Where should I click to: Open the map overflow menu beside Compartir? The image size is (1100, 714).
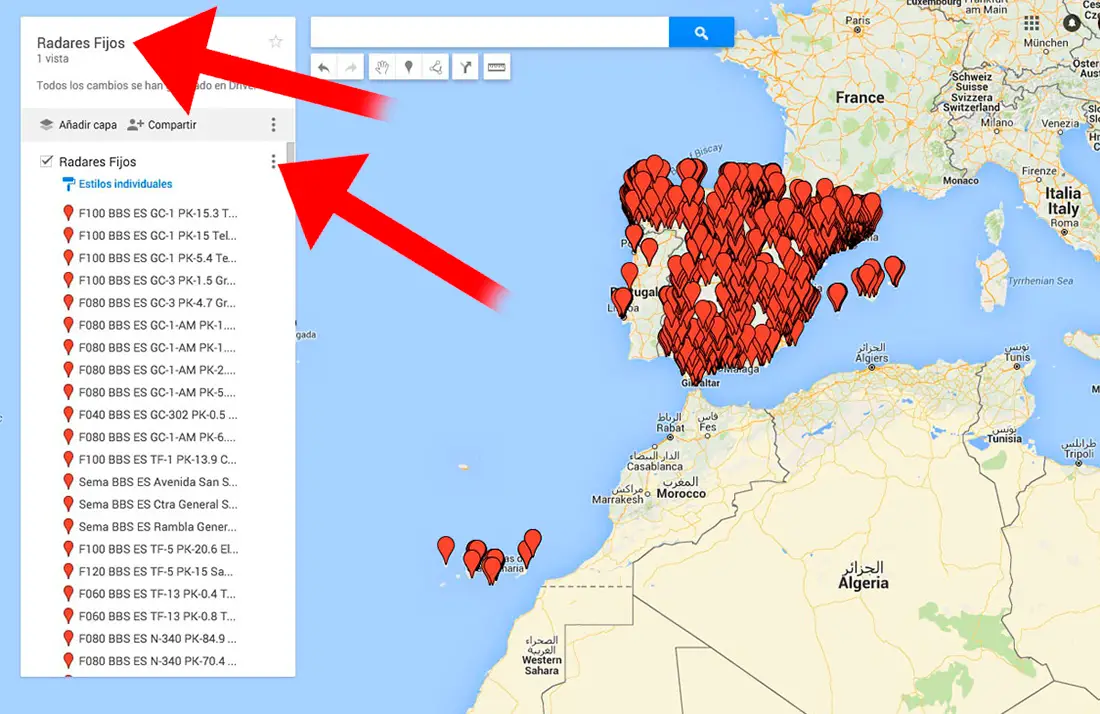point(274,124)
